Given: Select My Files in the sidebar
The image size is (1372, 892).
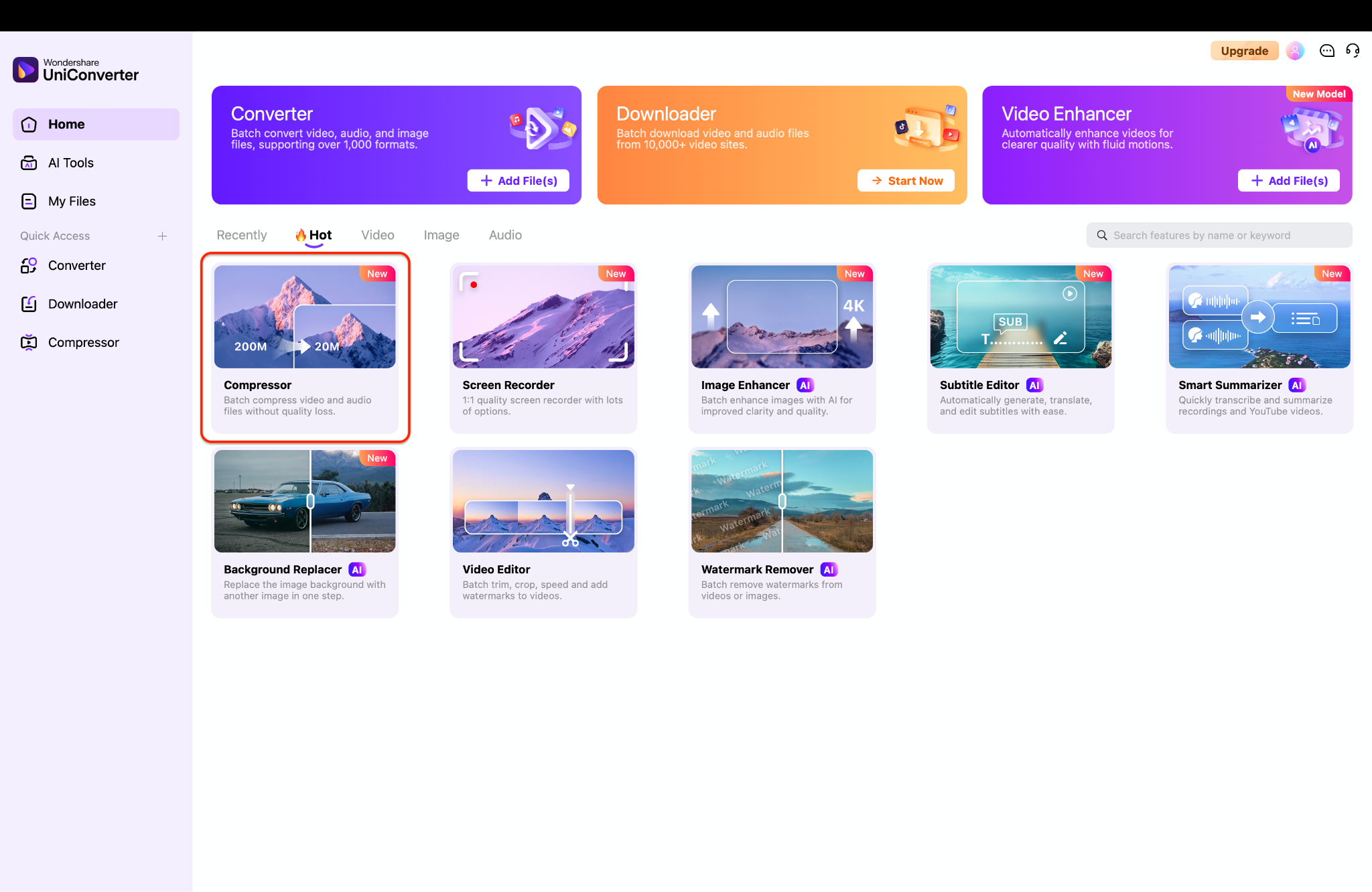Looking at the screenshot, I should tap(72, 201).
